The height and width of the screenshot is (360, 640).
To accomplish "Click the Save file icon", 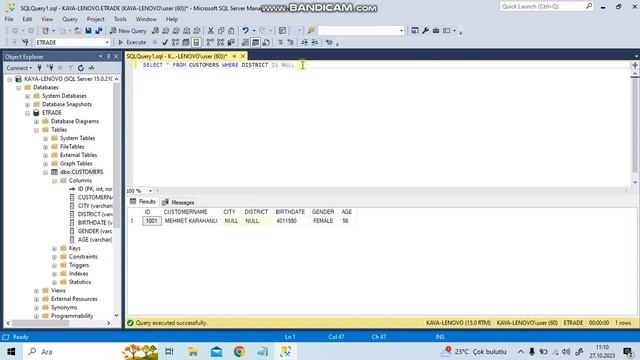I will (88, 31).
